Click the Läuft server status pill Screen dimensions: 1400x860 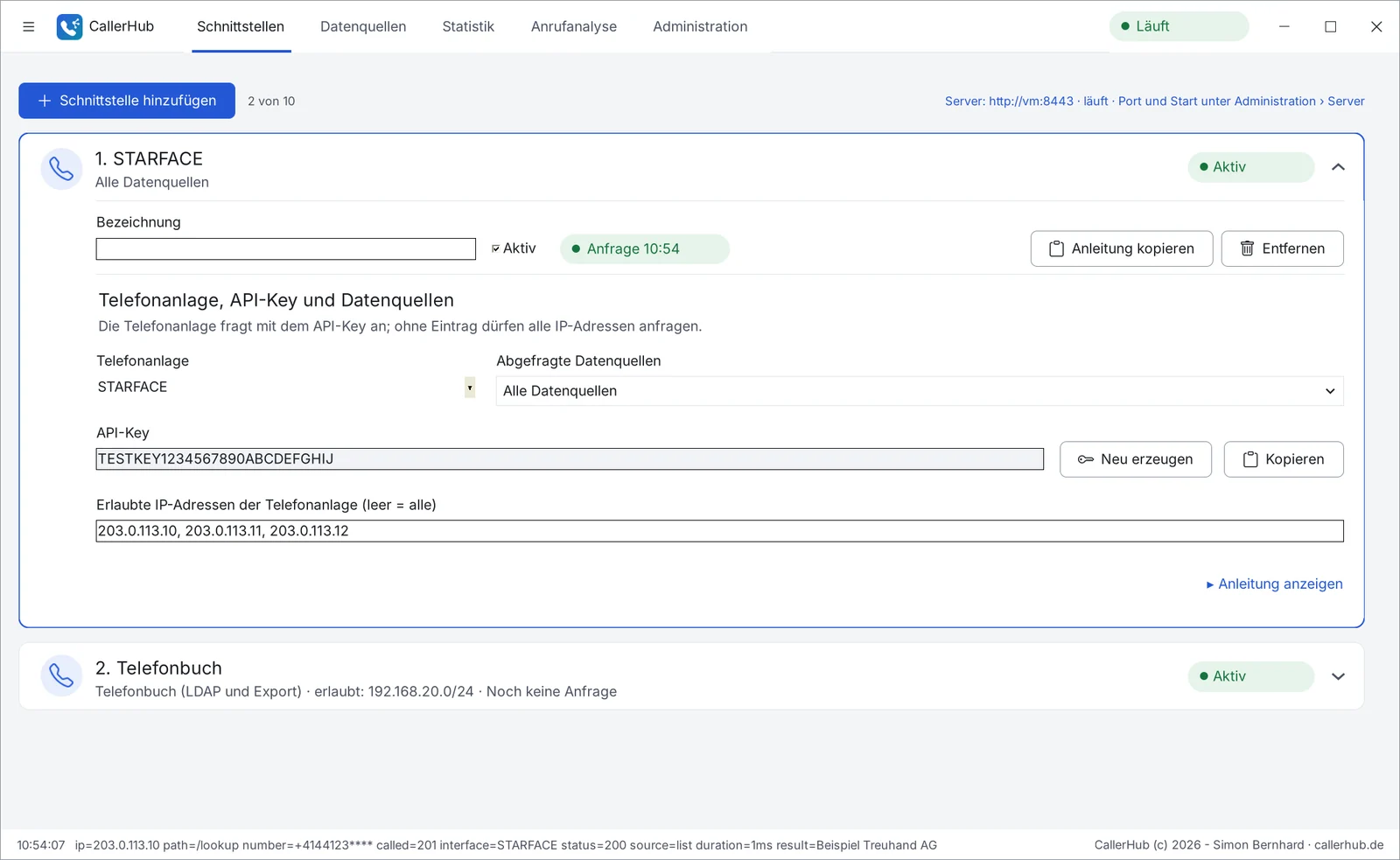(x=1179, y=26)
